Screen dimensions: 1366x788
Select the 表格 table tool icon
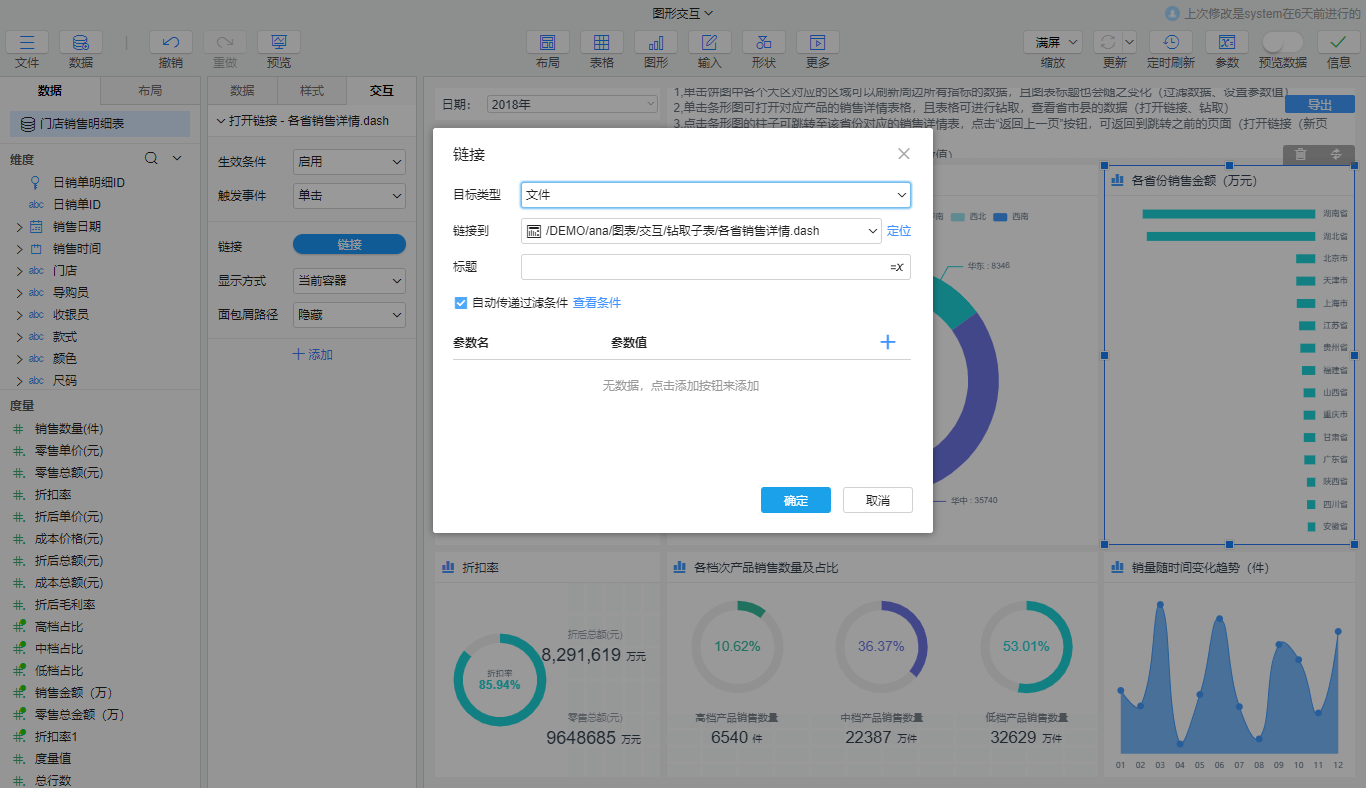coord(602,43)
